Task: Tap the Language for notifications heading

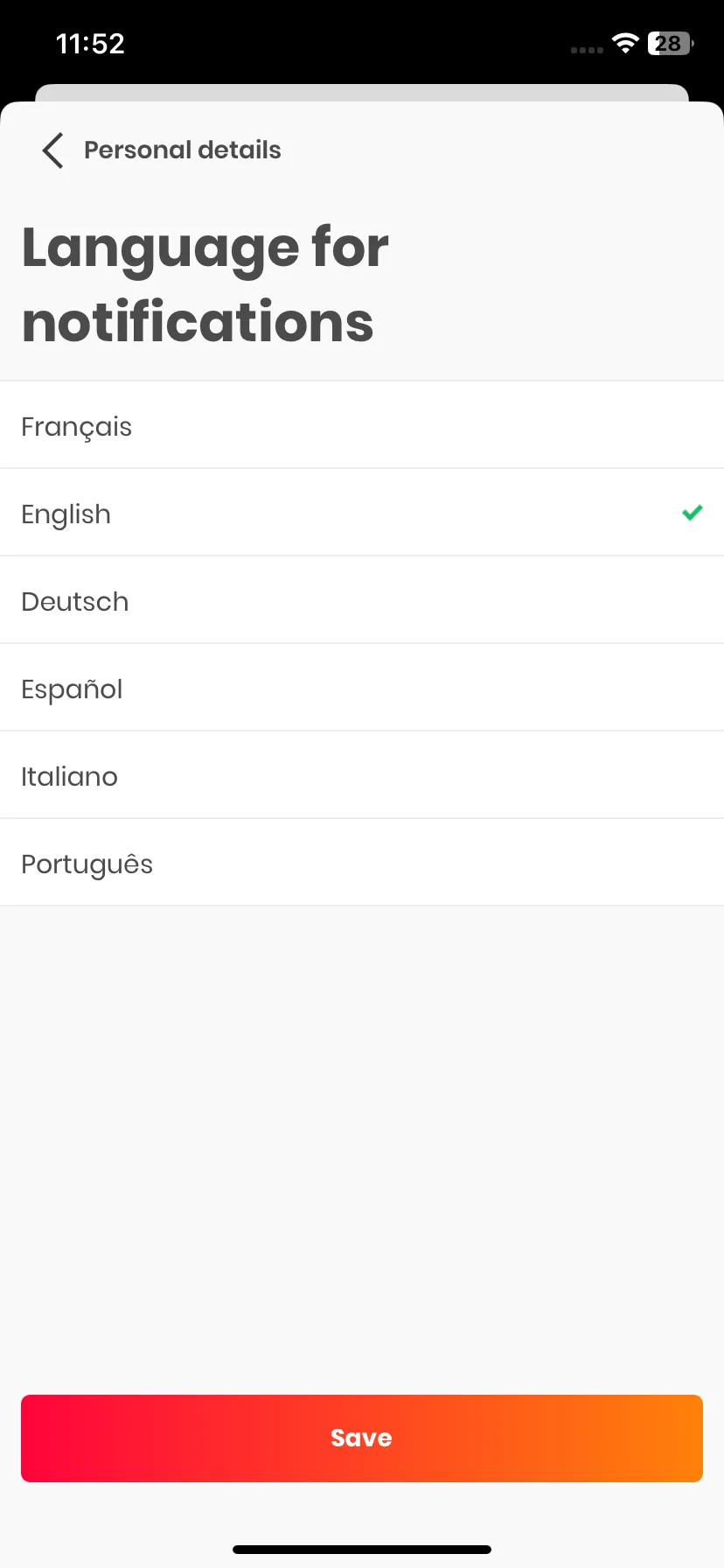Action: (205, 284)
